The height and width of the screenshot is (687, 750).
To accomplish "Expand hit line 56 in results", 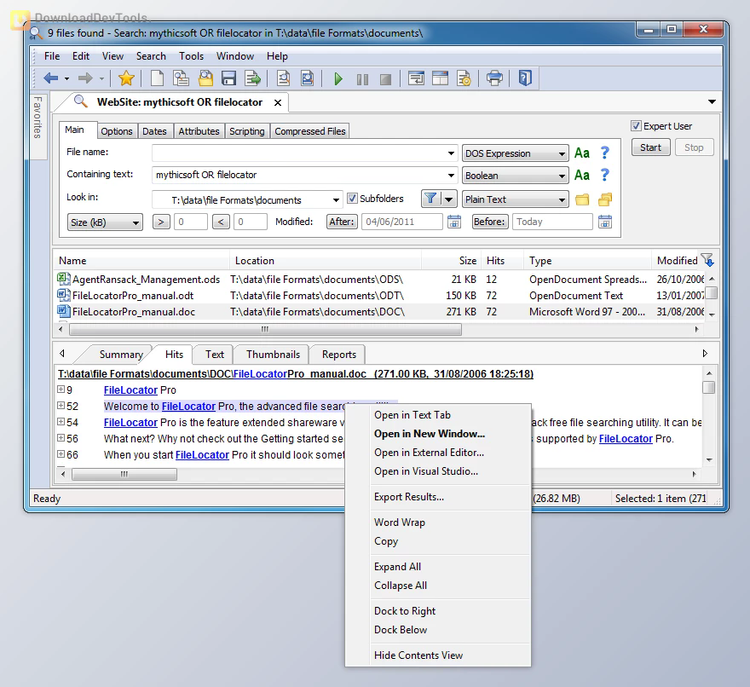I will tap(61, 438).
